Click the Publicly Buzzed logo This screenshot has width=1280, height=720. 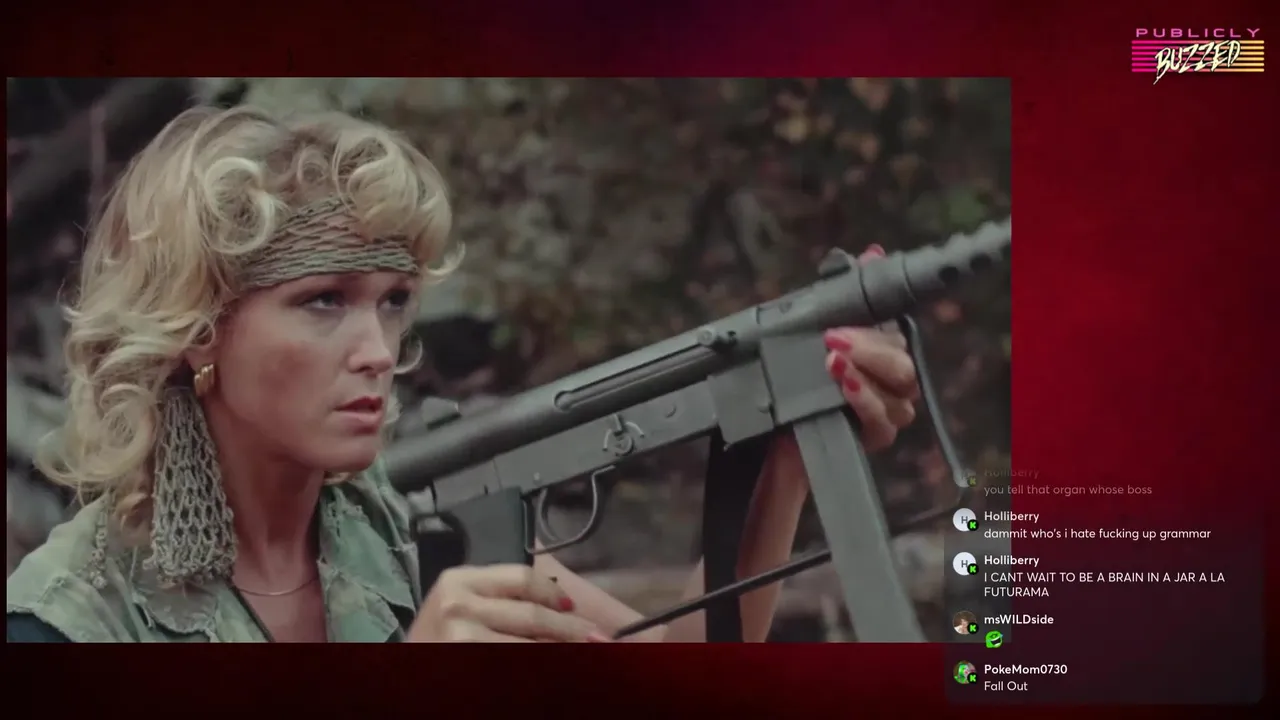(1196, 54)
